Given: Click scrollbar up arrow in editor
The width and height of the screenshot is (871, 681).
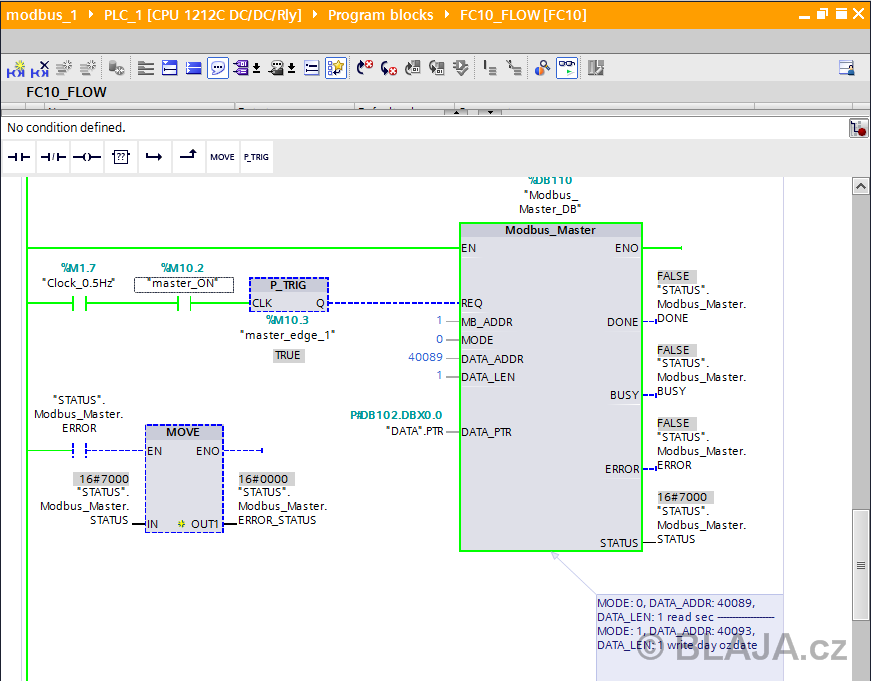Looking at the screenshot, I should (x=860, y=186).
